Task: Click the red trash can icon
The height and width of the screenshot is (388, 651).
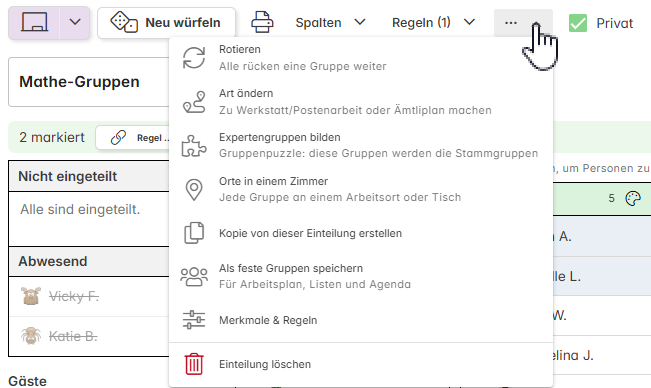Action: point(194,364)
